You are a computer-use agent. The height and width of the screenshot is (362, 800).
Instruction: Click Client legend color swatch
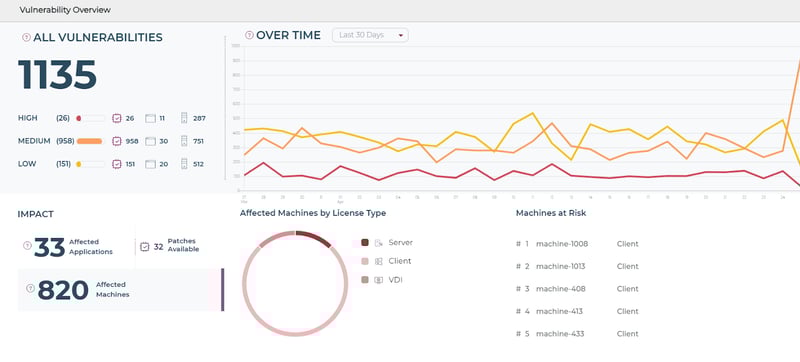tap(365, 261)
